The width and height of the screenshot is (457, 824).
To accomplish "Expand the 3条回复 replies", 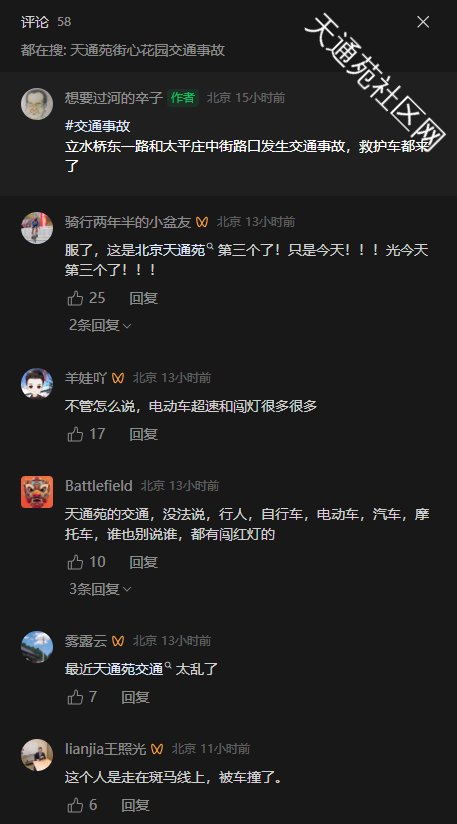I will 100,589.
